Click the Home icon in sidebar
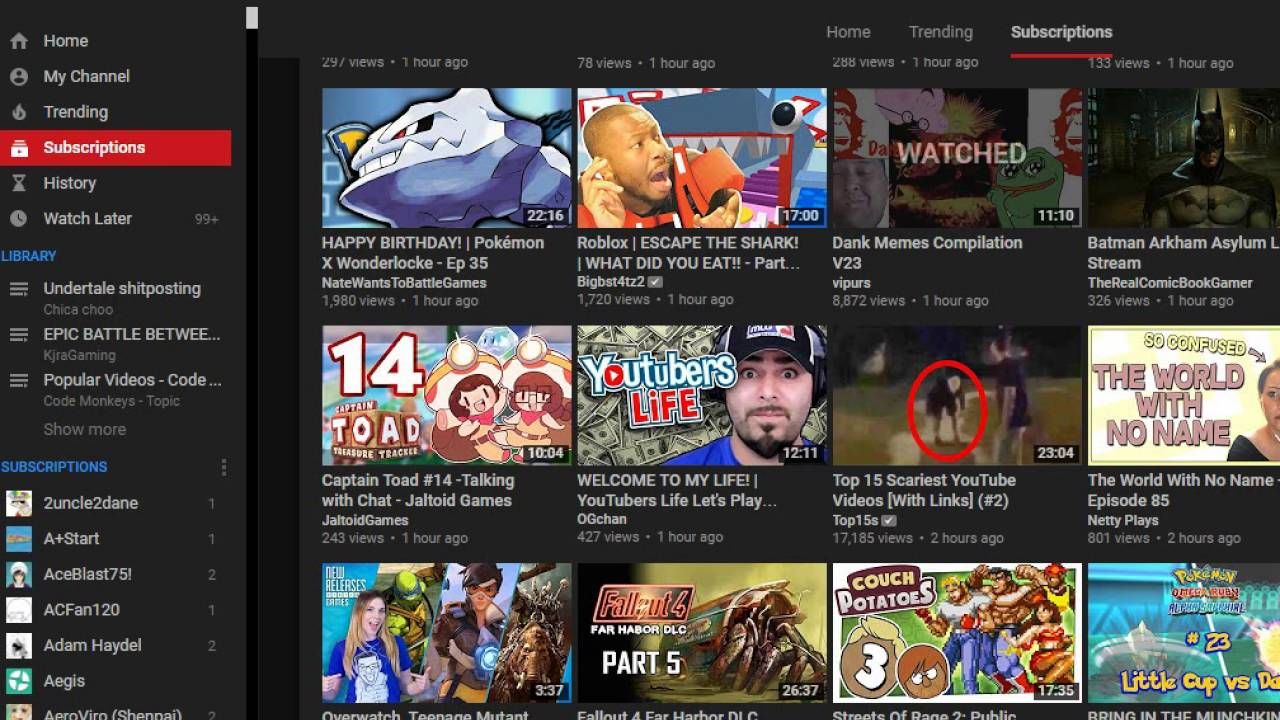 18,41
